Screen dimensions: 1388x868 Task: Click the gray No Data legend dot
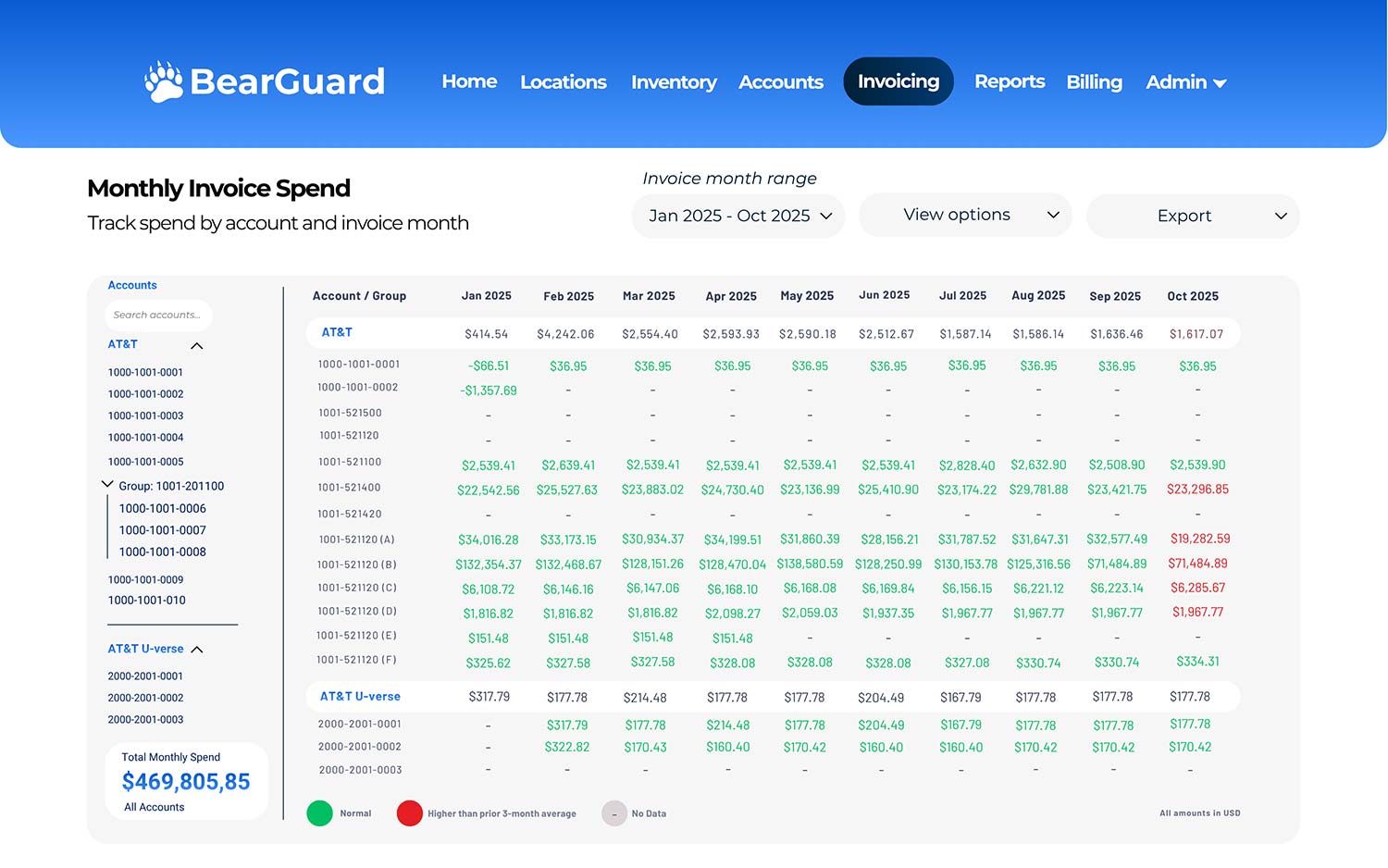614,813
